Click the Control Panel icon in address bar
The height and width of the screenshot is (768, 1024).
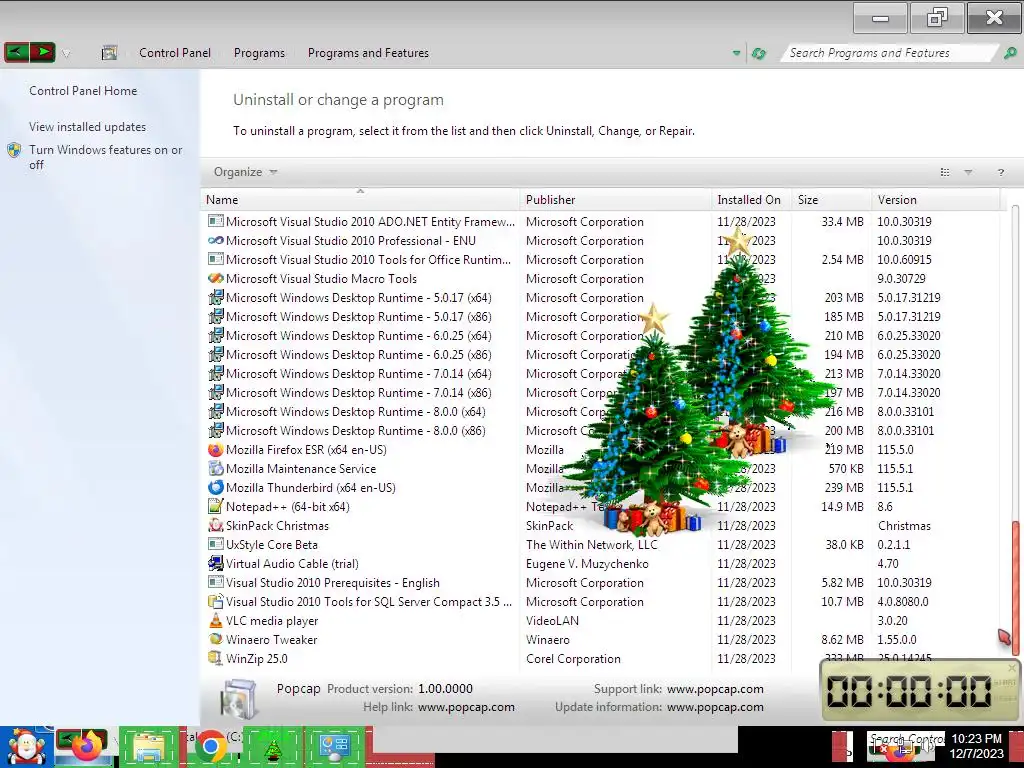[109, 53]
